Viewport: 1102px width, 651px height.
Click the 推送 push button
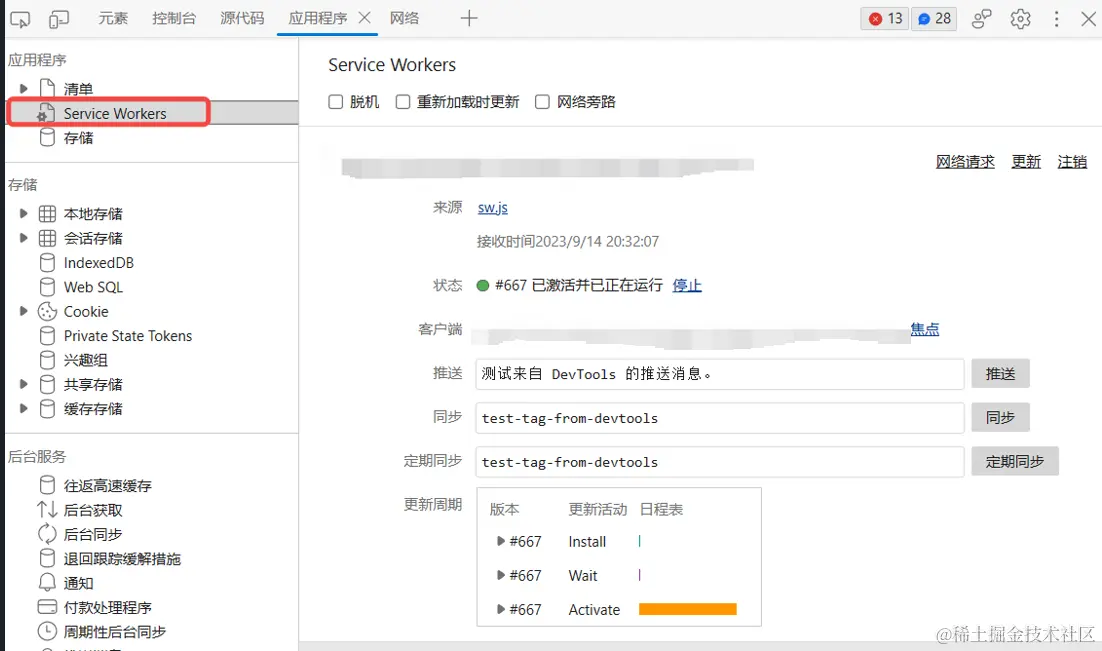point(1000,373)
